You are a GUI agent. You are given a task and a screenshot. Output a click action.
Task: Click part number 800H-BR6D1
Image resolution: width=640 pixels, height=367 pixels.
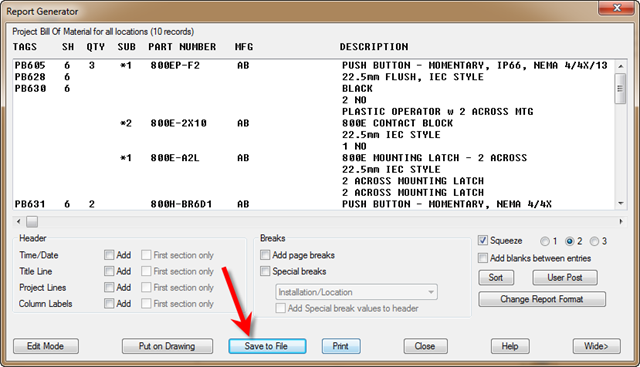point(181,204)
